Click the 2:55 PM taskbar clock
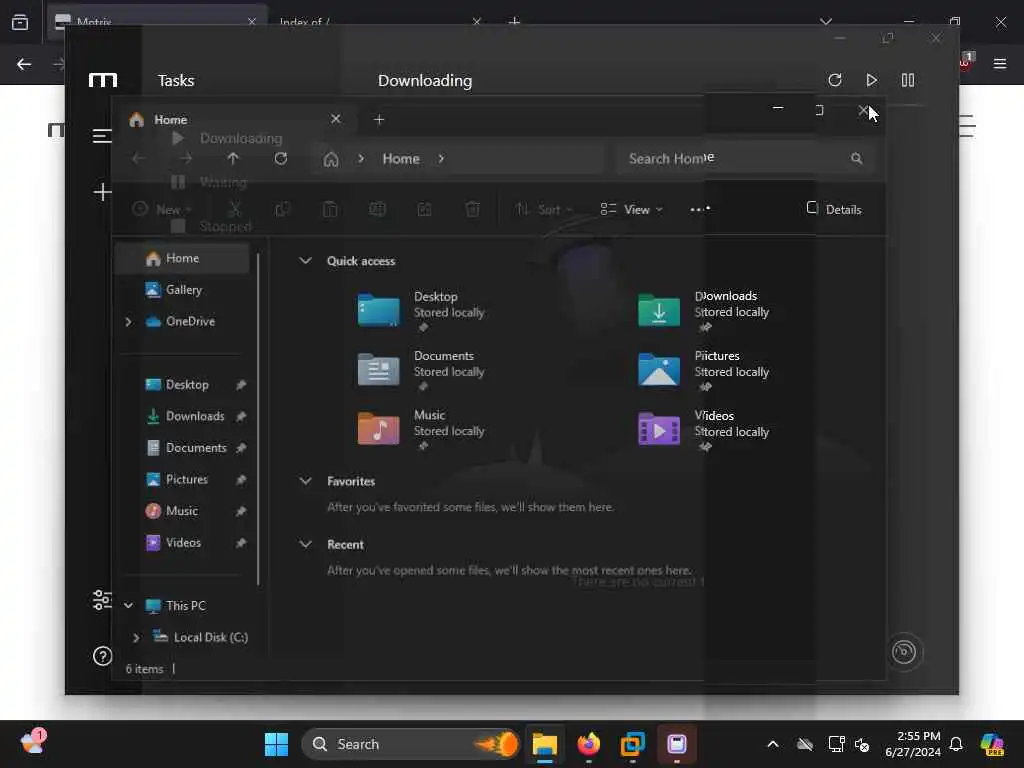 click(918, 736)
